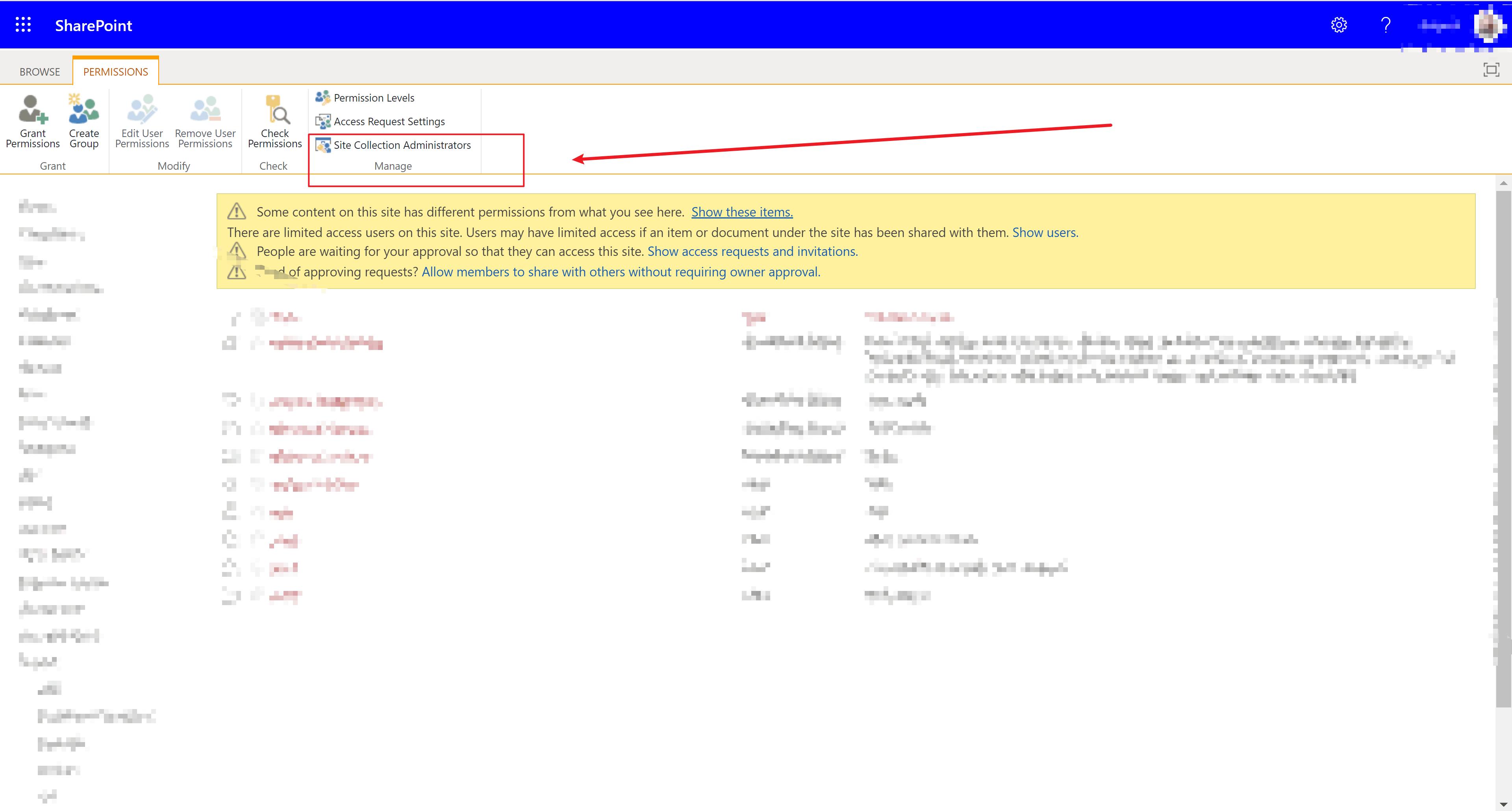
Task: Click the page scrollbar down arrow
Action: pos(1503,805)
